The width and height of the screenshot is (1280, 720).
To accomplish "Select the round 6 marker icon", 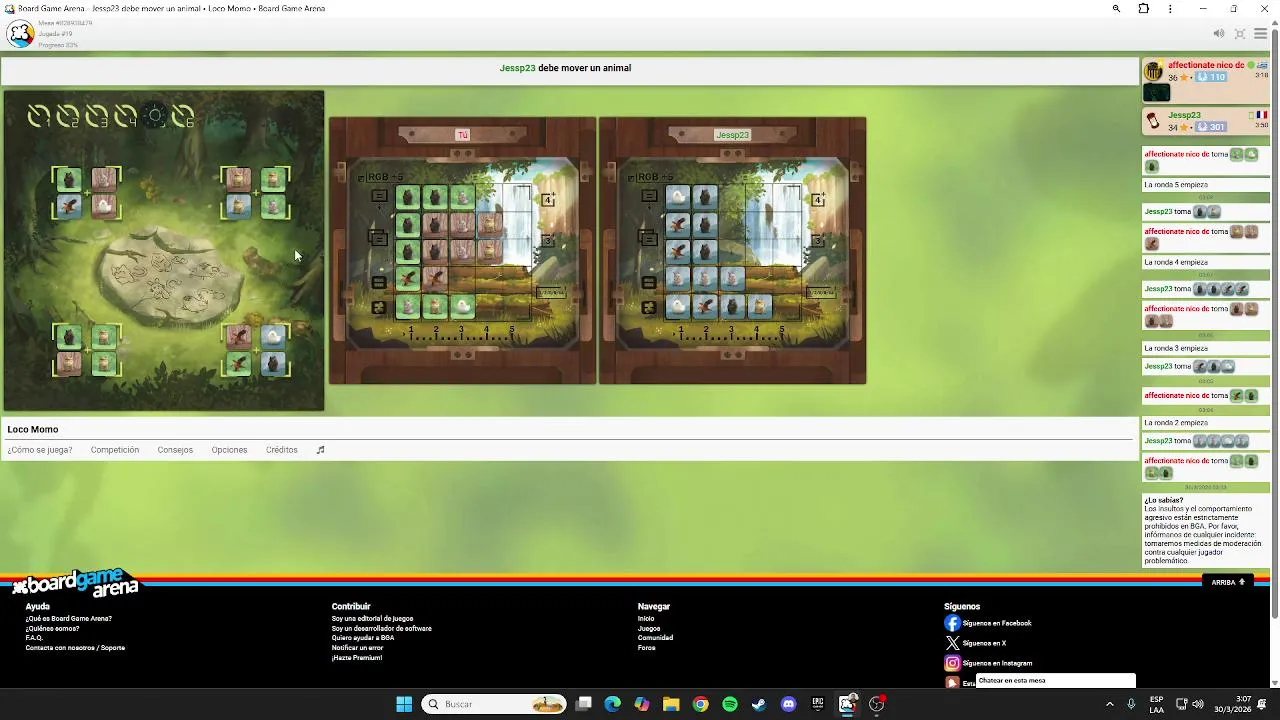I will click(184, 117).
